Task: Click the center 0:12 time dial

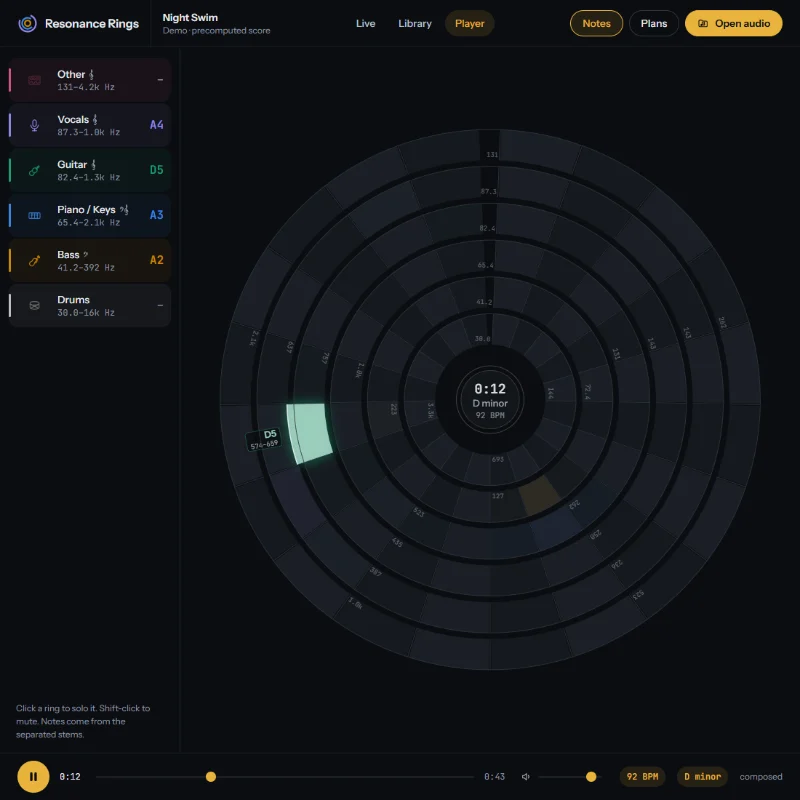Action: tap(490, 401)
